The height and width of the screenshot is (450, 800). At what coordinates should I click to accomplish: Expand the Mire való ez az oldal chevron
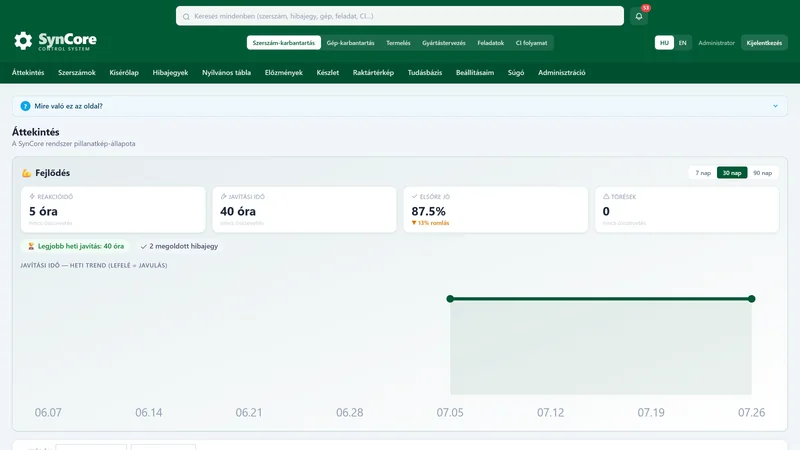pos(775,106)
